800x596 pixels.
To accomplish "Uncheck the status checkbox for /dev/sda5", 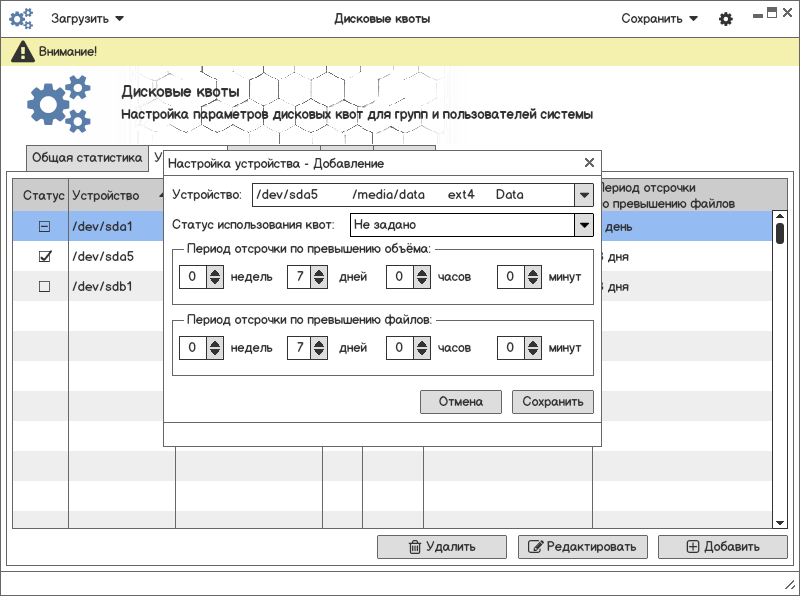I will point(44,257).
